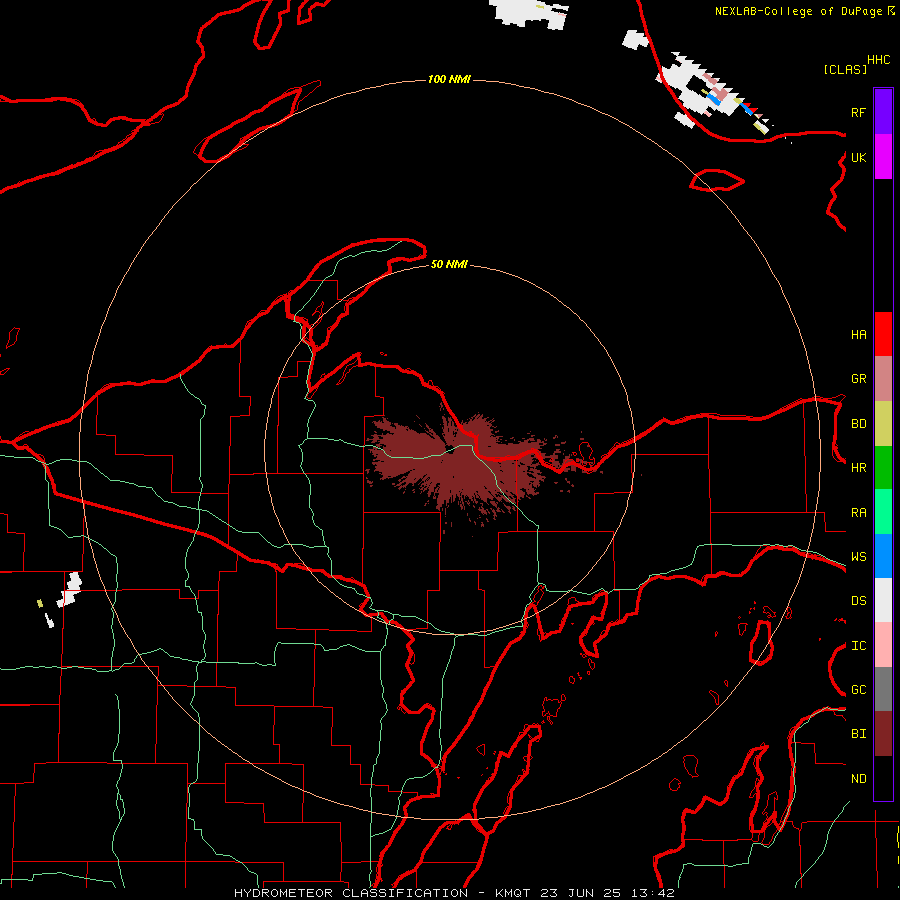Click the purple RF legend color swatch
The height and width of the screenshot is (900, 900).
(883, 112)
